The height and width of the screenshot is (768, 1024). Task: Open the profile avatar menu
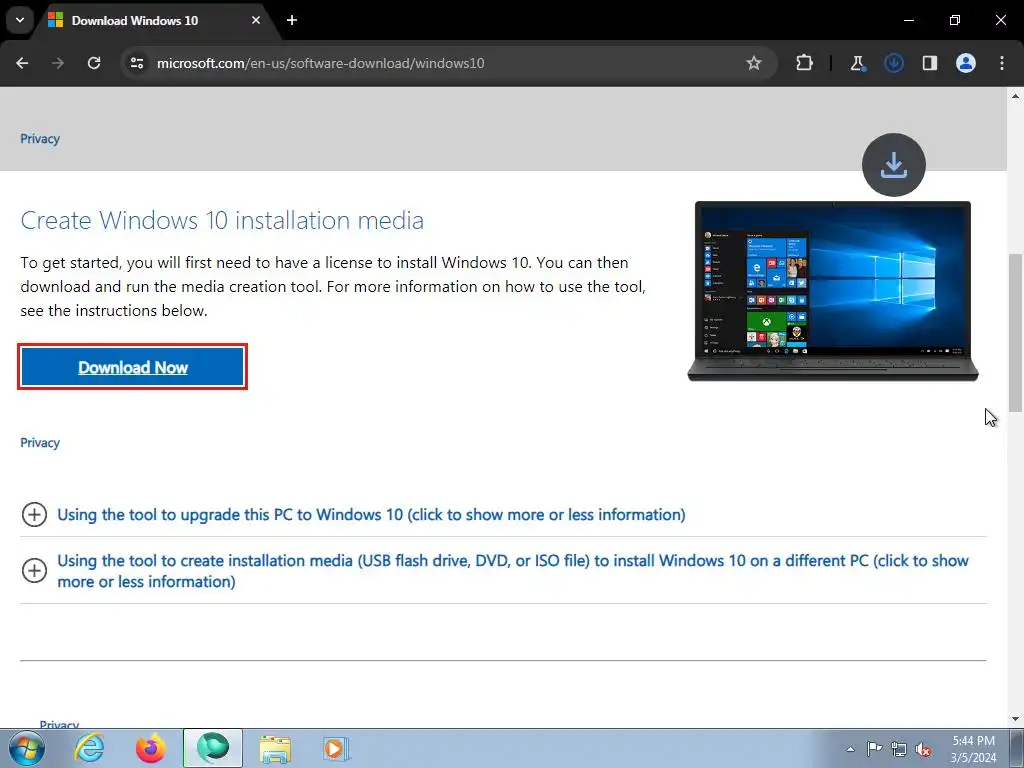point(965,63)
